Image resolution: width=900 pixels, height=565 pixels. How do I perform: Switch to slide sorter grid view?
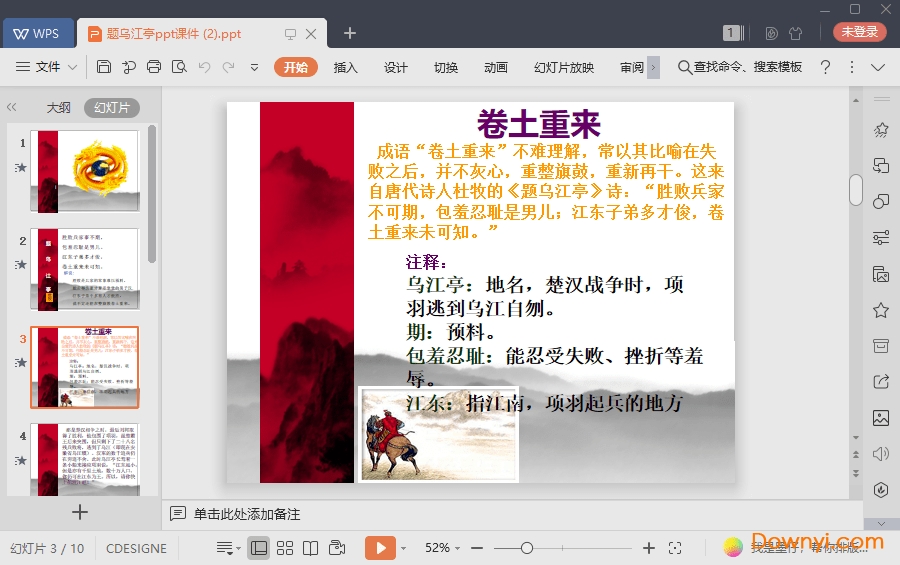(285, 548)
